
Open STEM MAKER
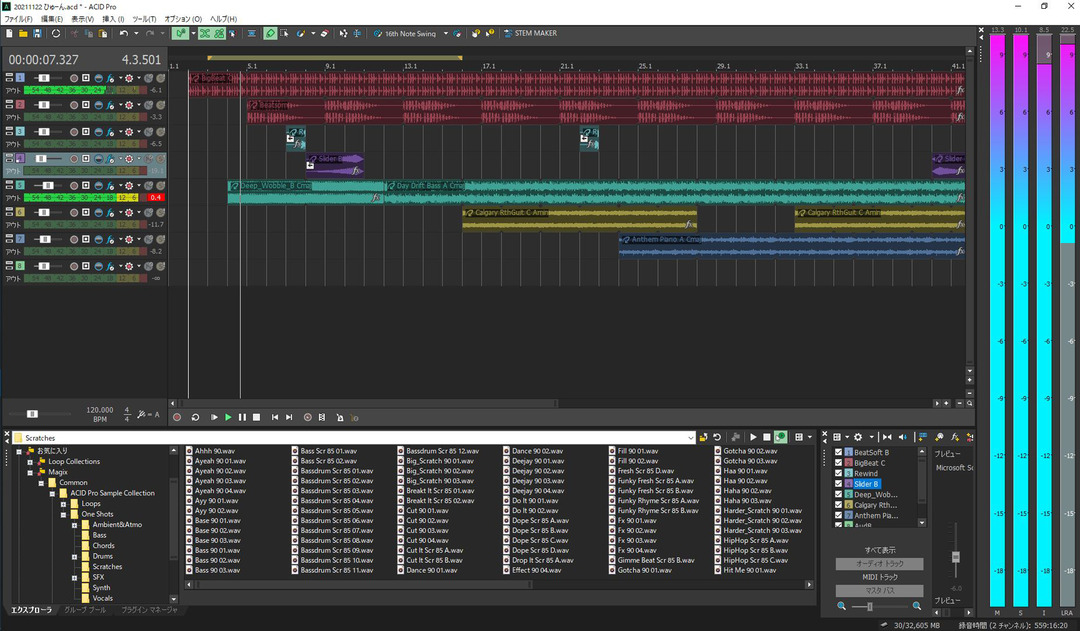530,33
